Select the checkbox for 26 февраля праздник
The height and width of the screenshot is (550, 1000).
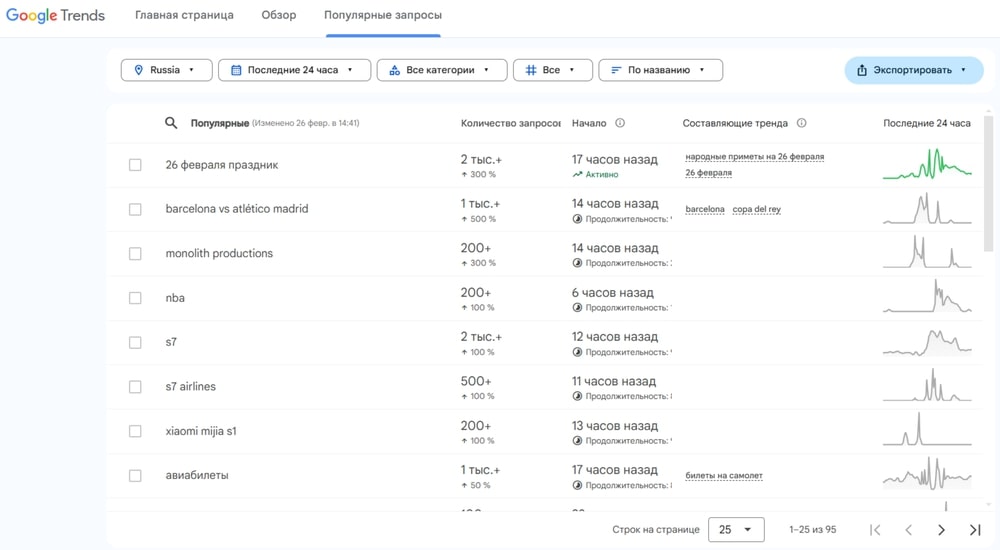pos(135,165)
